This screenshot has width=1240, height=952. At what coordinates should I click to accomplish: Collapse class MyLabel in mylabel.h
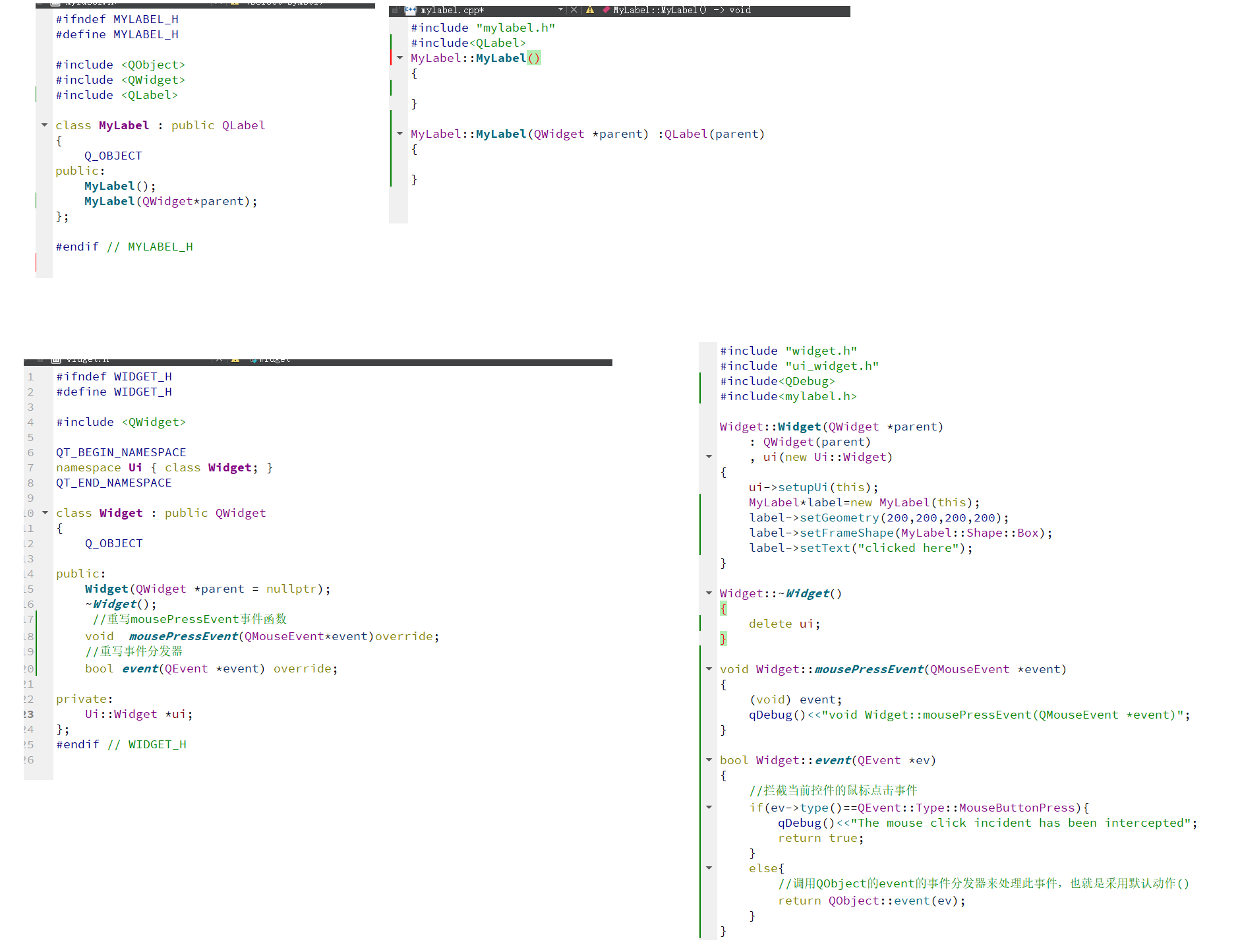pos(45,125)
